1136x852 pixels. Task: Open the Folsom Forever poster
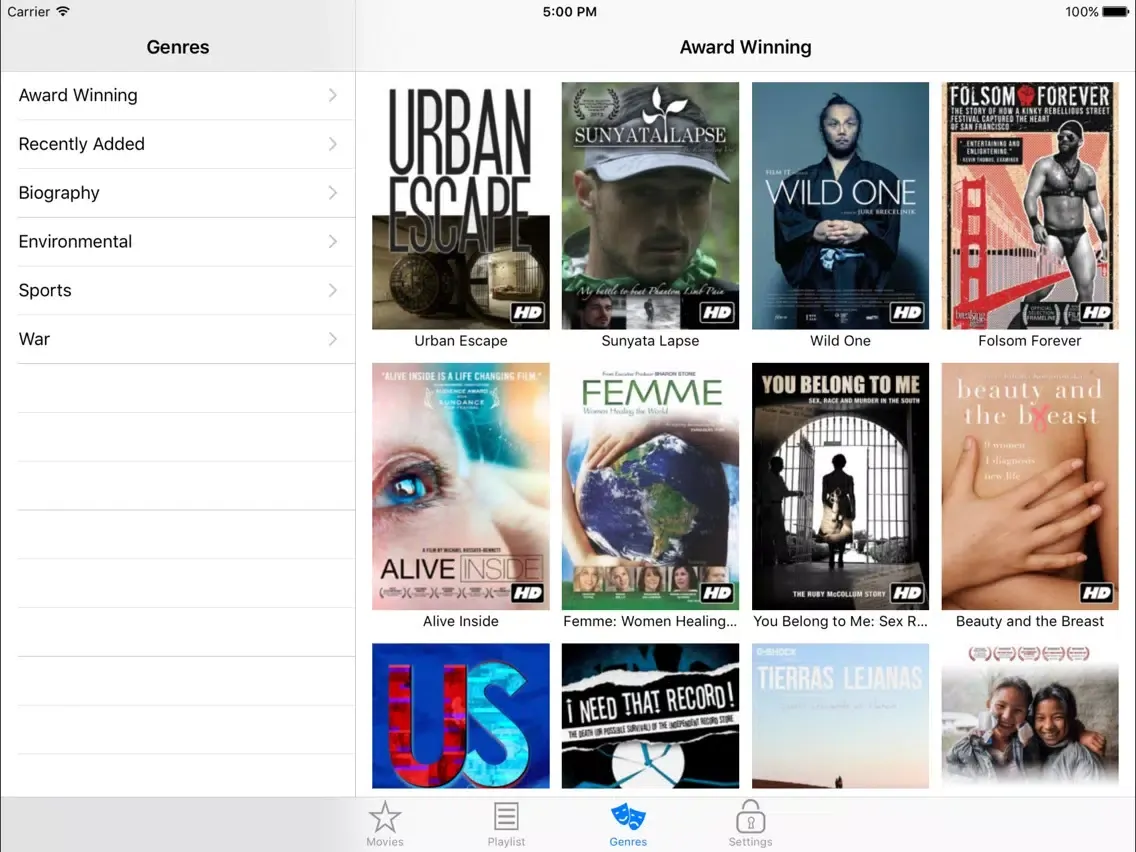[x=1030, y=205]
